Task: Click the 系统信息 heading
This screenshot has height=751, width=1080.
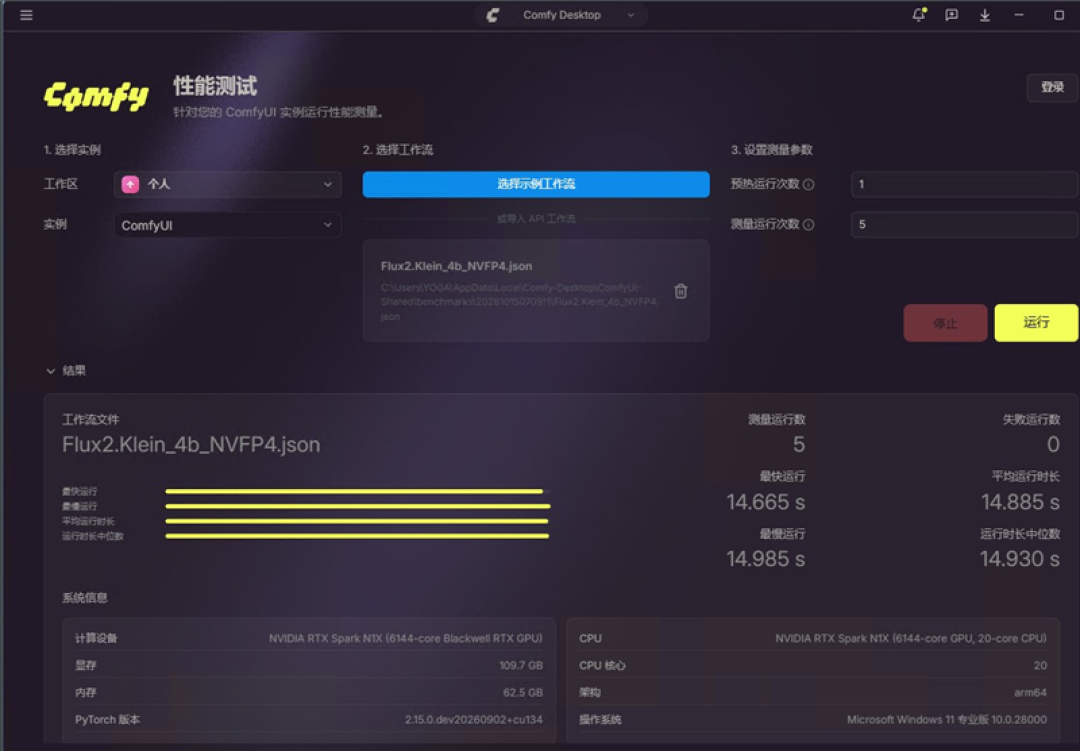Action: point(85,598)
